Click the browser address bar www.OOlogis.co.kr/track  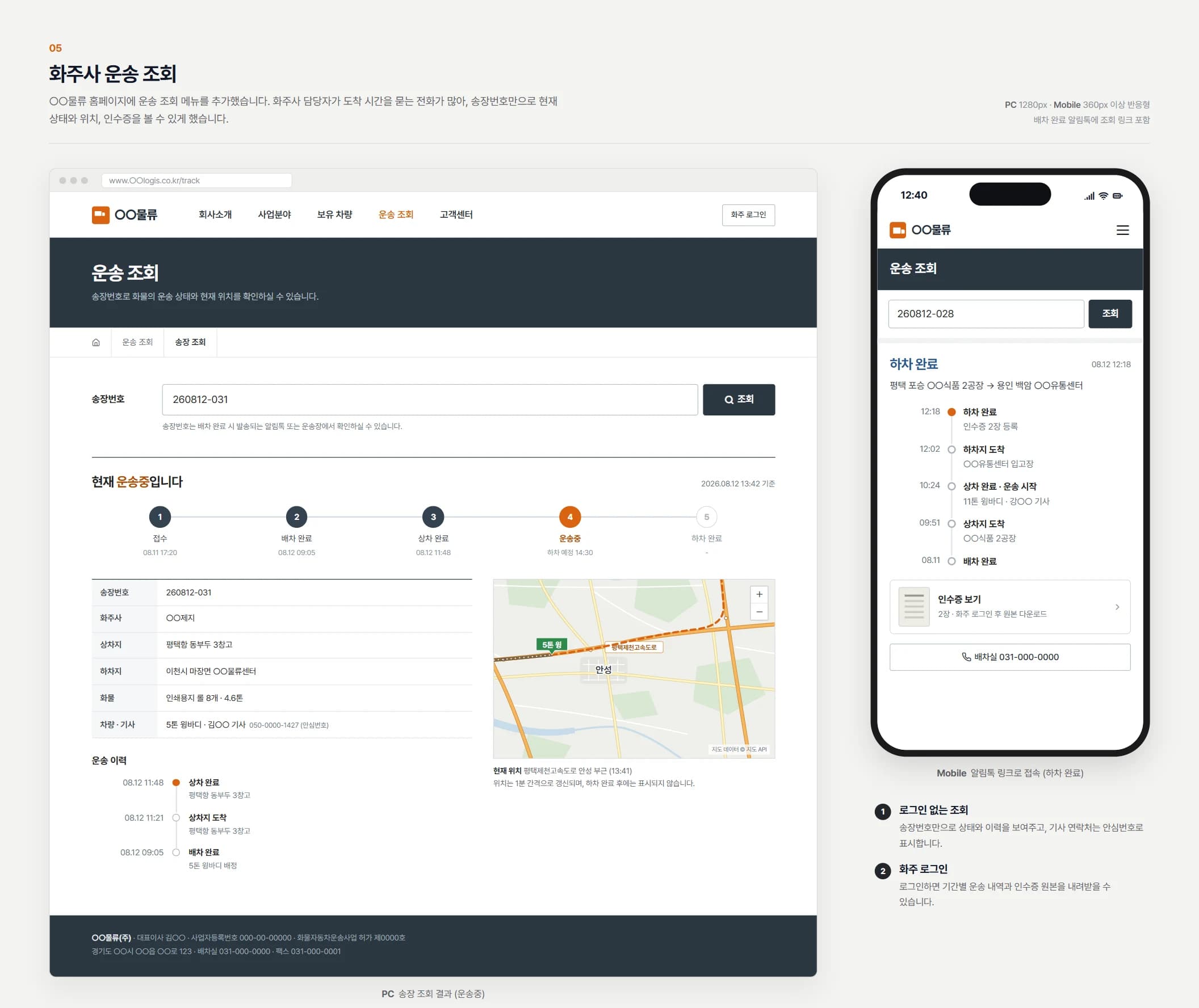(x=196, y=180)
